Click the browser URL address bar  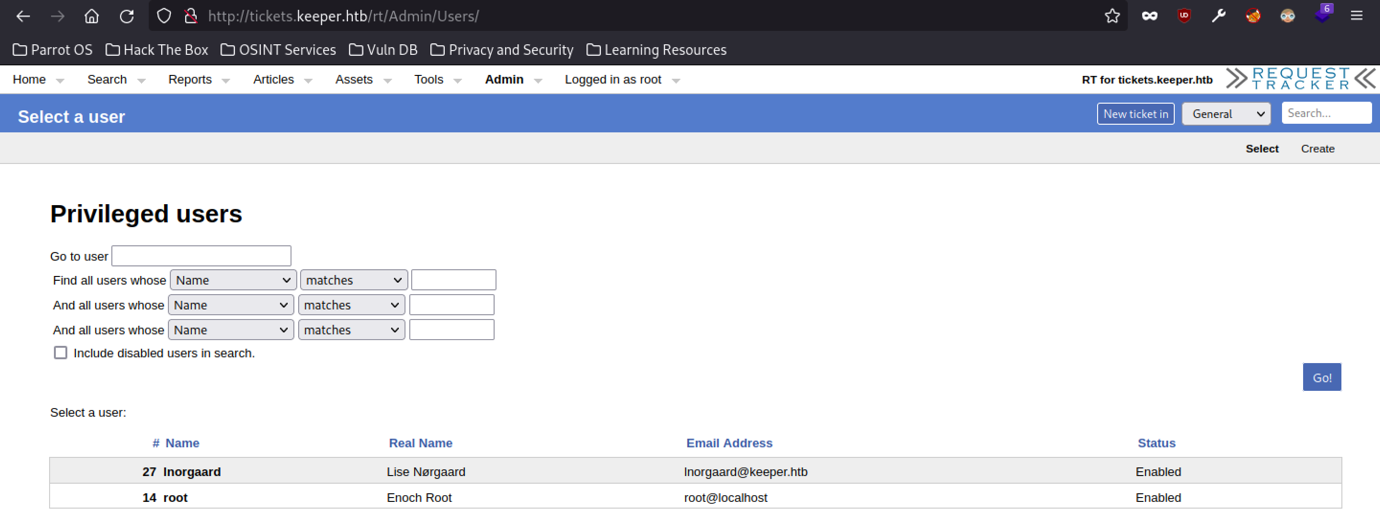click(640, 16)
